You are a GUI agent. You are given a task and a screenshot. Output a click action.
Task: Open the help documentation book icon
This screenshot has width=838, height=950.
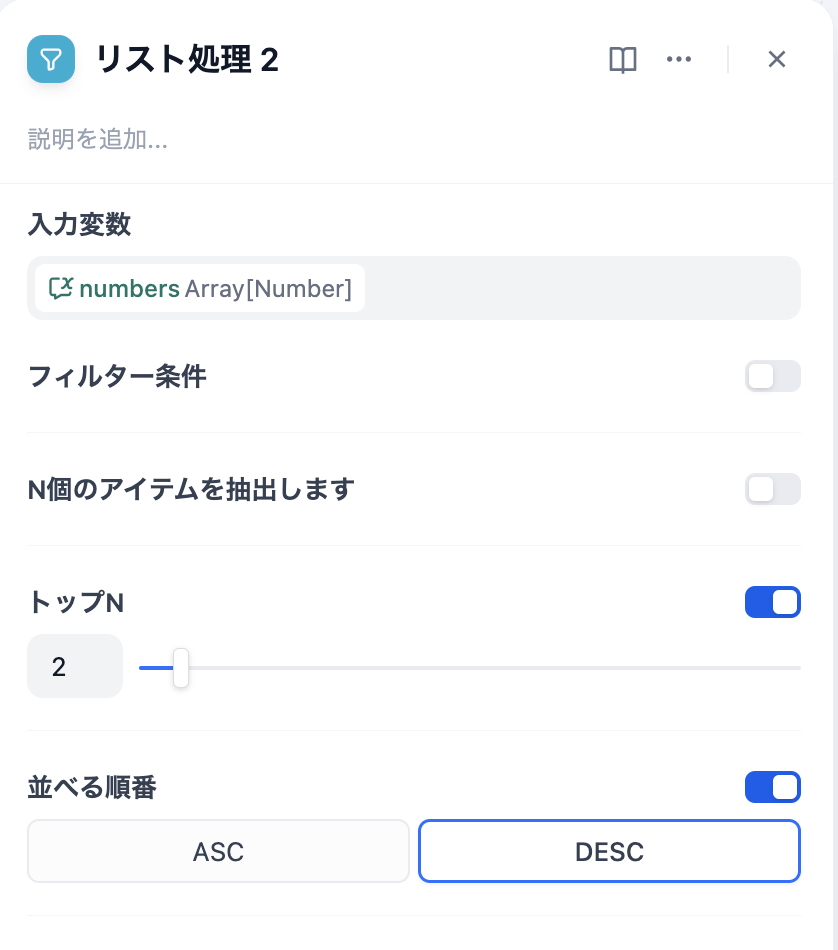pyautogui.click(x=623, y=60)
